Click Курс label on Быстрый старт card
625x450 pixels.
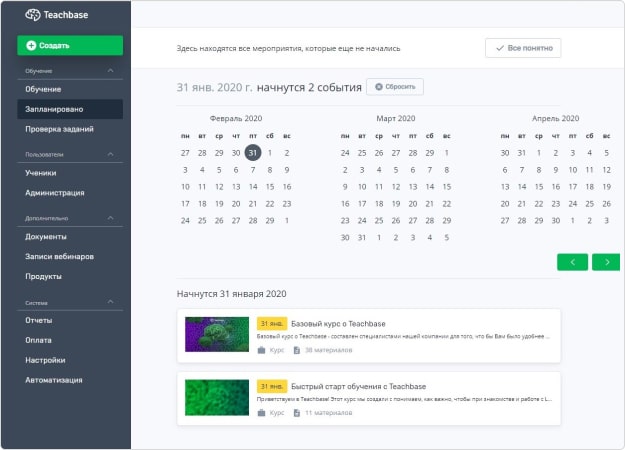coord(277,413)
